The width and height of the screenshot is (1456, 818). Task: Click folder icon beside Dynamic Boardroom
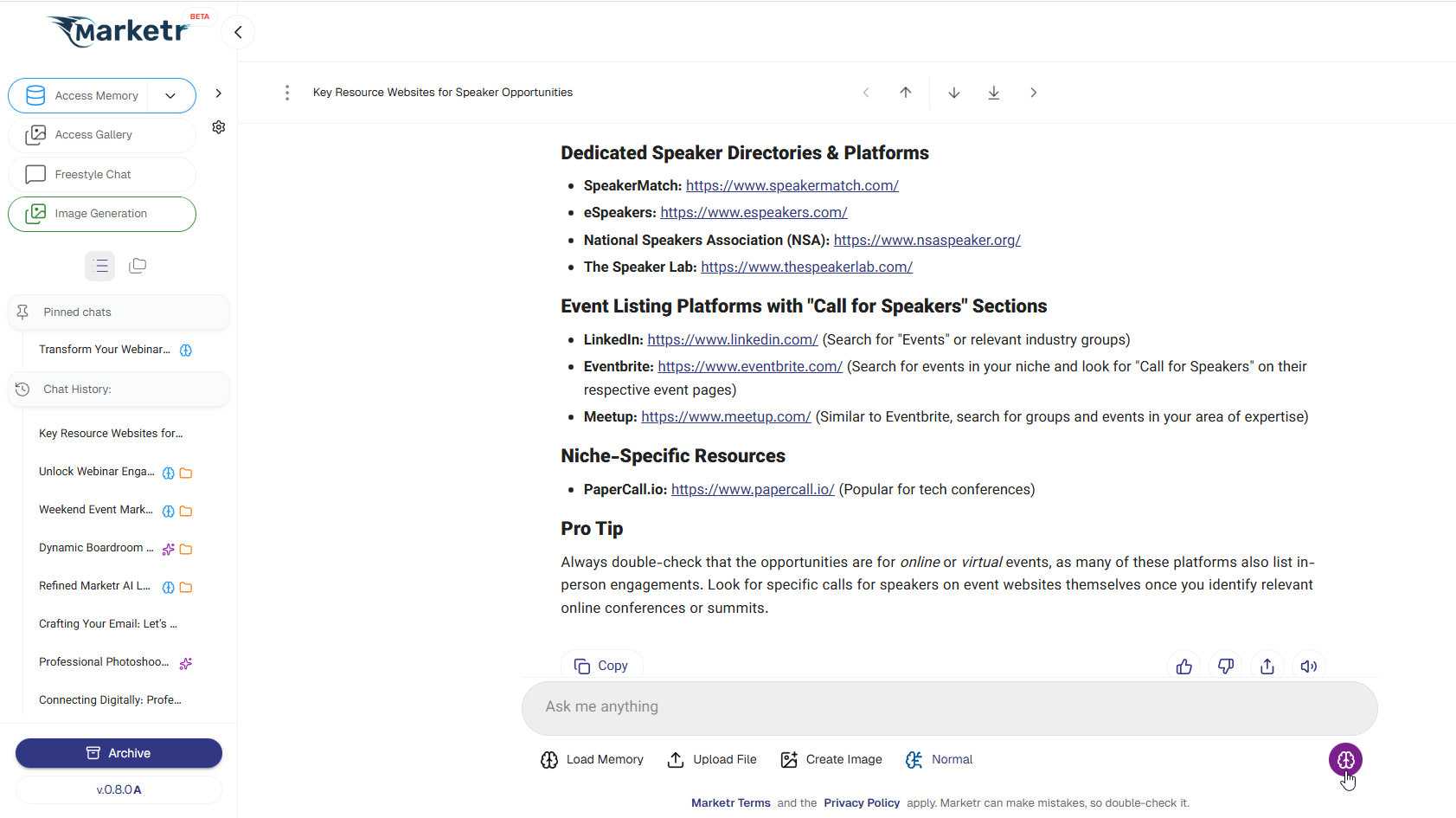186,550
